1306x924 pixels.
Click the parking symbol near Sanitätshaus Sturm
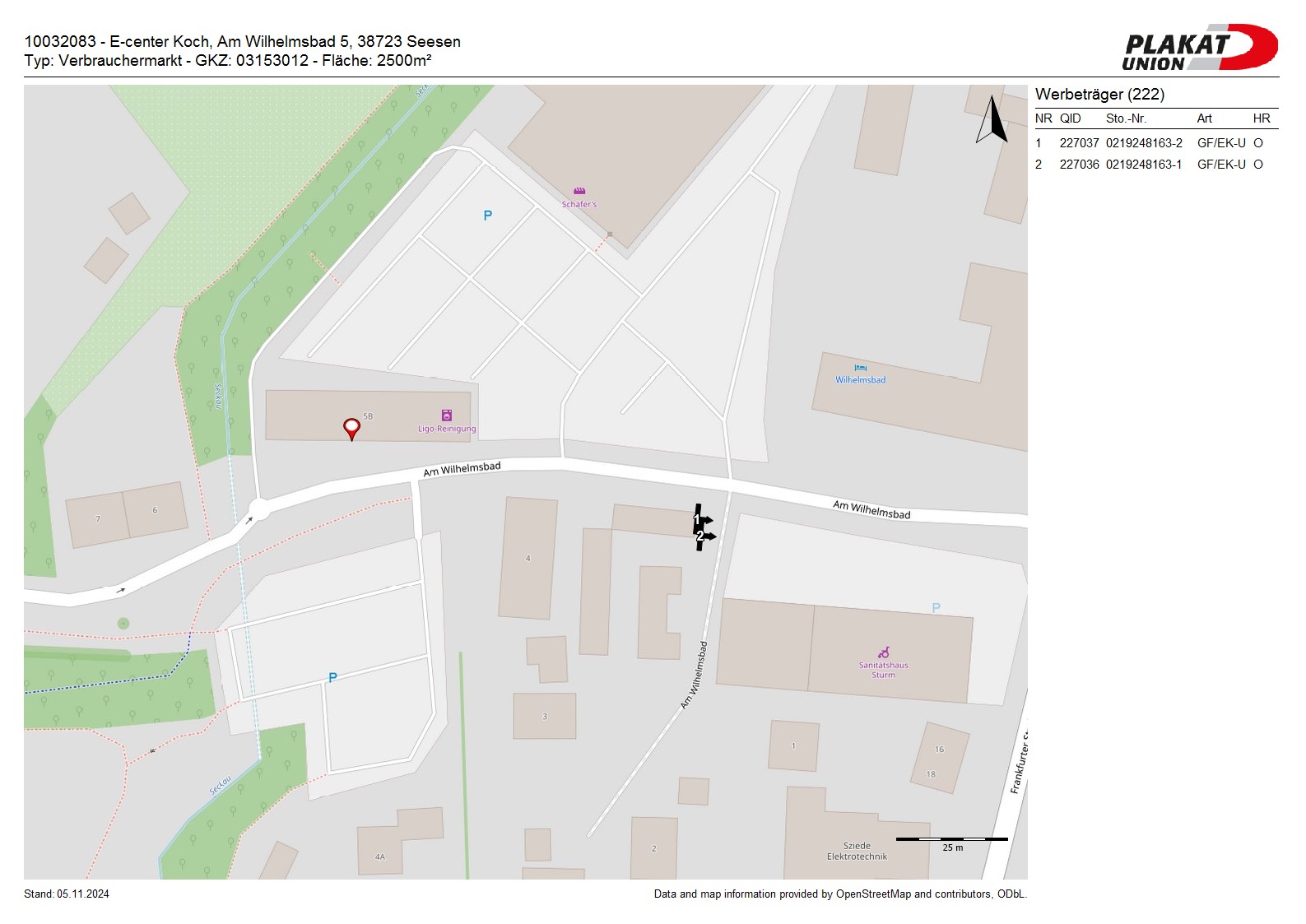pyautogui.click(x=936, y=608)
